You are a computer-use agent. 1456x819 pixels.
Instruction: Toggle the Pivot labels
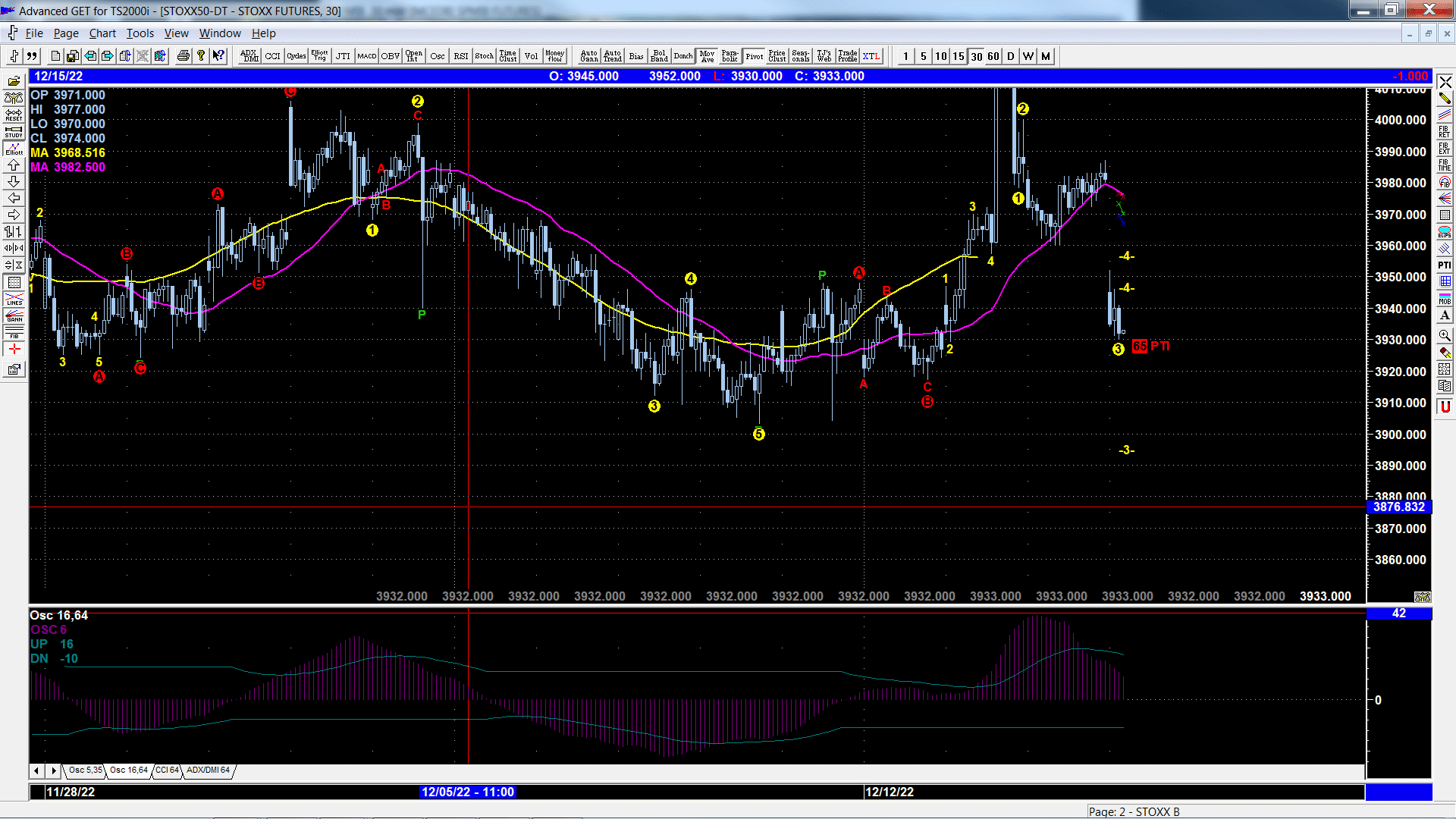point(754,56)
